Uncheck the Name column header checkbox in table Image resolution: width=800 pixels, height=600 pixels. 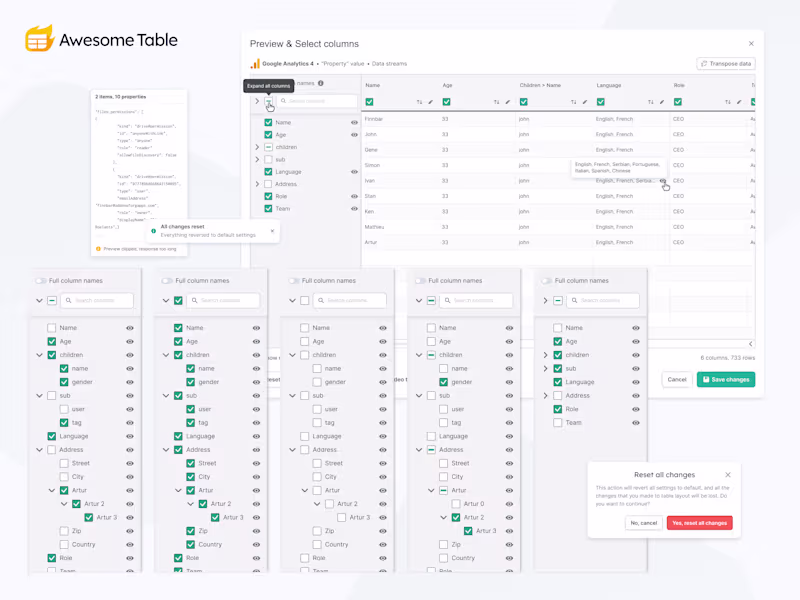369,102
